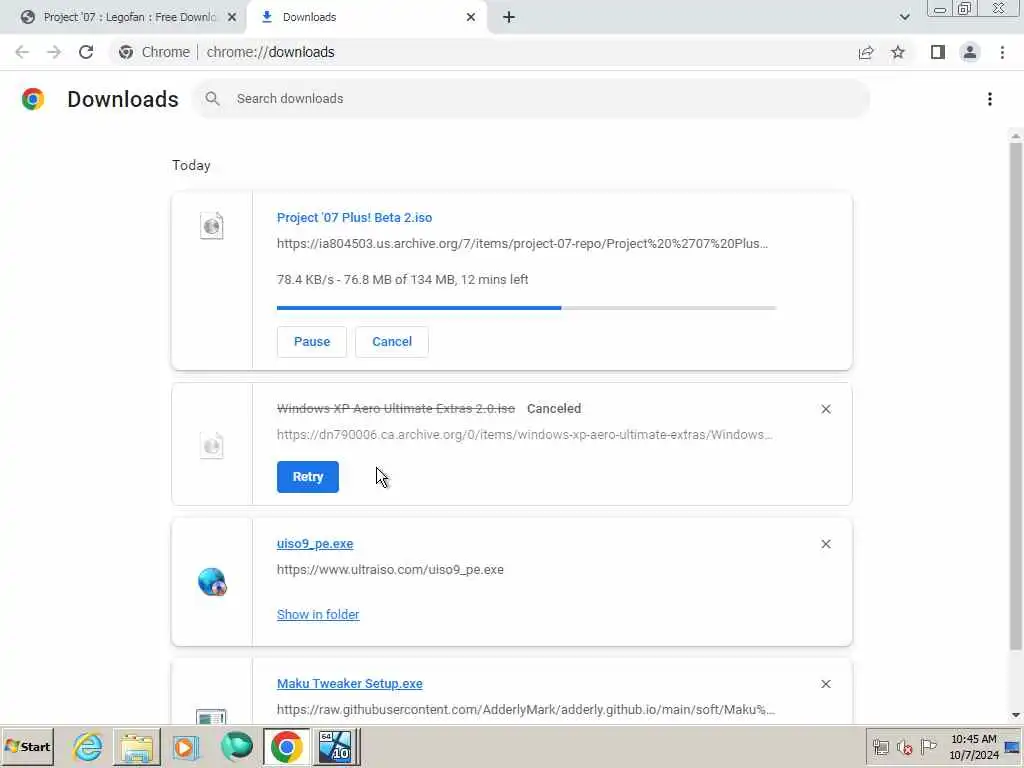1024x768 pixels.
Task: Open Windows Media Player from taskbar
Action: (x=185, y=746)
